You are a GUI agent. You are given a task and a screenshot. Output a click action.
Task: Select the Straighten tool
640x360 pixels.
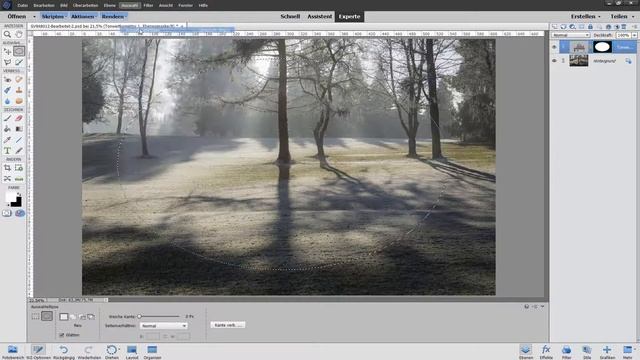click(x=19, y=179)
